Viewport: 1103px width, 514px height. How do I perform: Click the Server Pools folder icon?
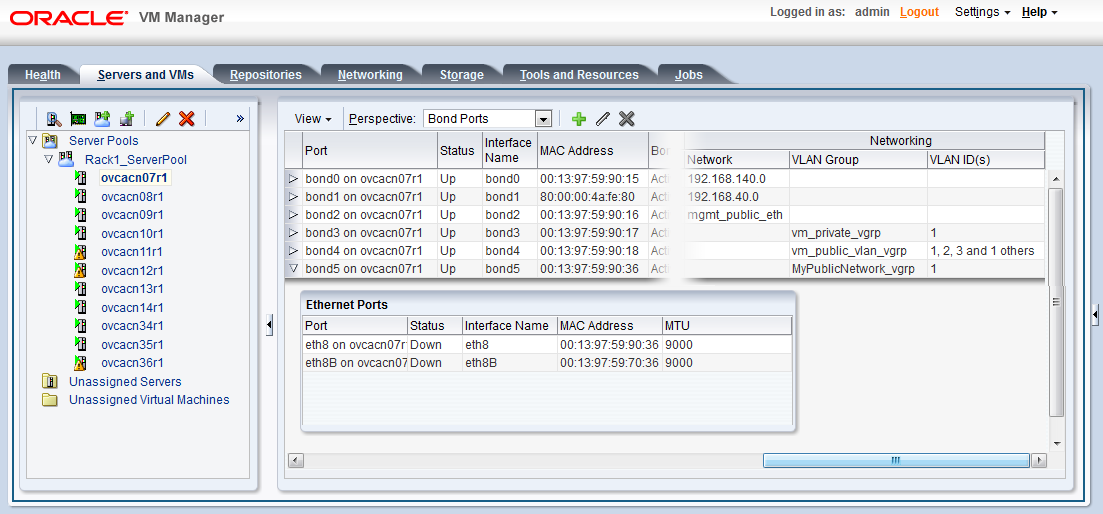pos(49,141)
